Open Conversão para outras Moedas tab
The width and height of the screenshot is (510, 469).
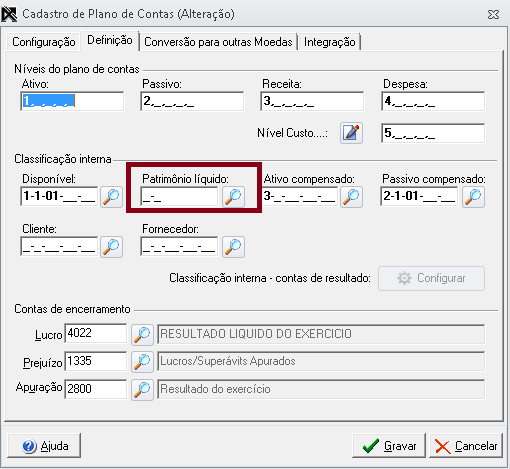(218, 42)
